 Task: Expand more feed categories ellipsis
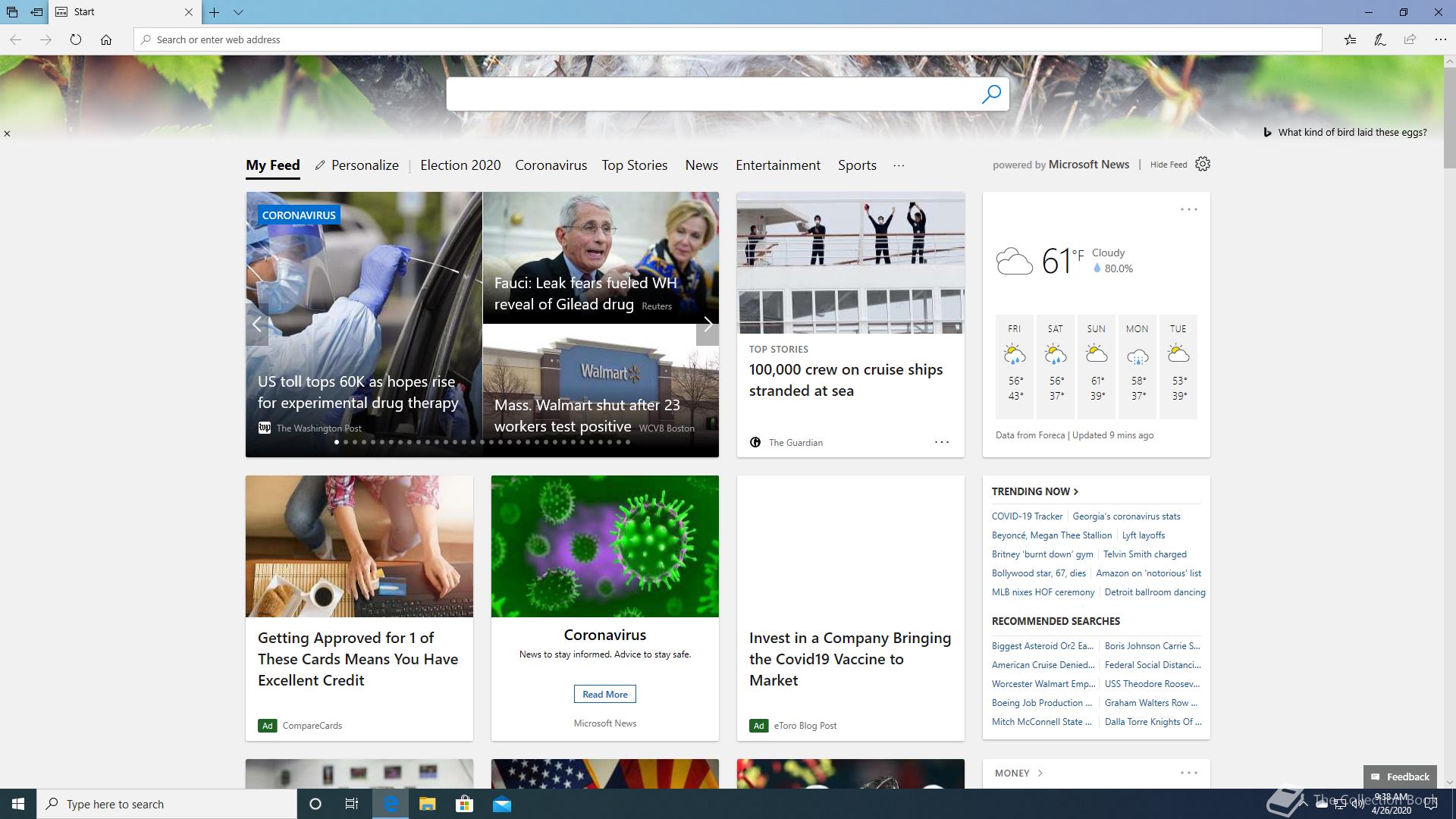[x=899, y=165]
